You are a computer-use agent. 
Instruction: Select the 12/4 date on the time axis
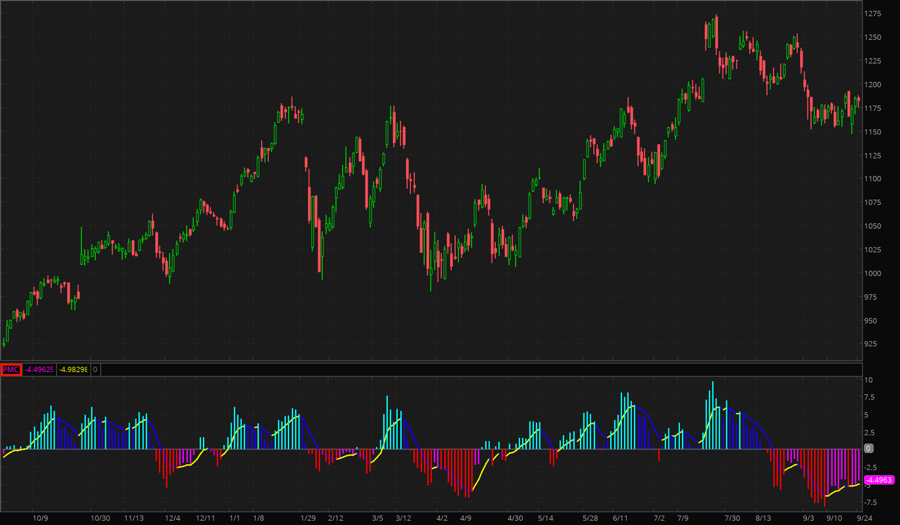pos(172,518)
